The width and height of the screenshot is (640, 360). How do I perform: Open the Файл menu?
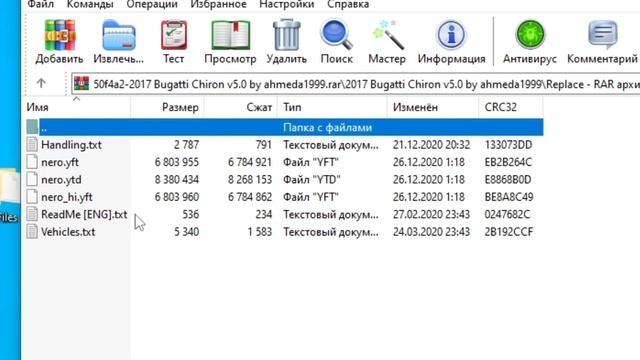coord(40,4)
